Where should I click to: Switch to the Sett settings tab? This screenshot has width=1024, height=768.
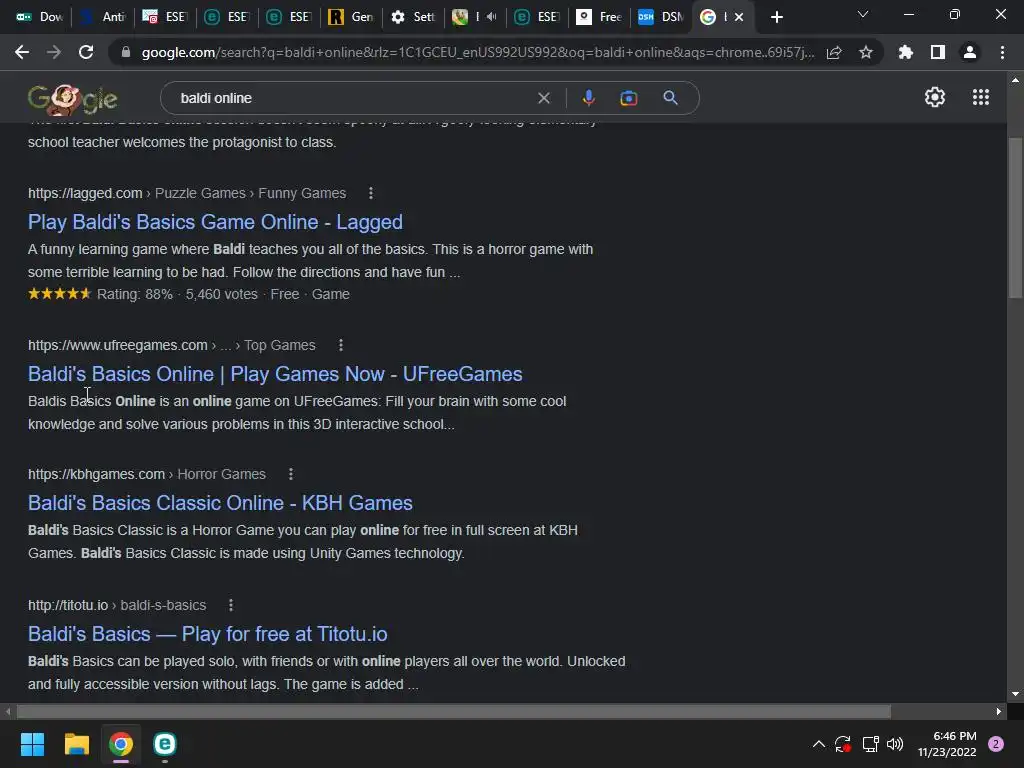[413, 17]
